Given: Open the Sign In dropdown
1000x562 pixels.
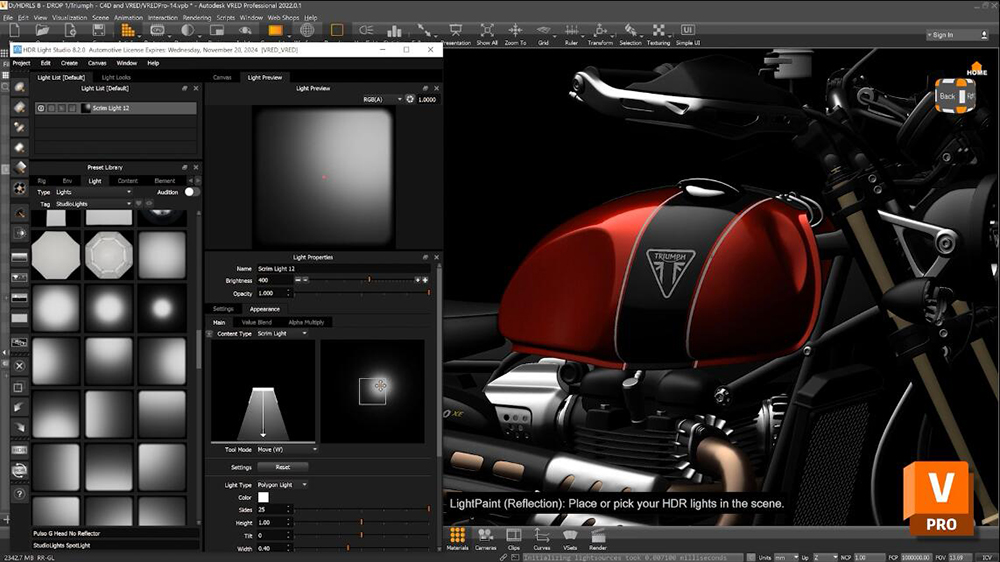Looking at the screenshot, I should (x=957, y=35).
